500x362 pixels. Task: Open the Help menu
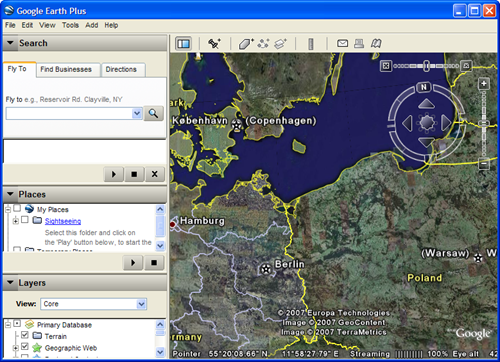111,25
